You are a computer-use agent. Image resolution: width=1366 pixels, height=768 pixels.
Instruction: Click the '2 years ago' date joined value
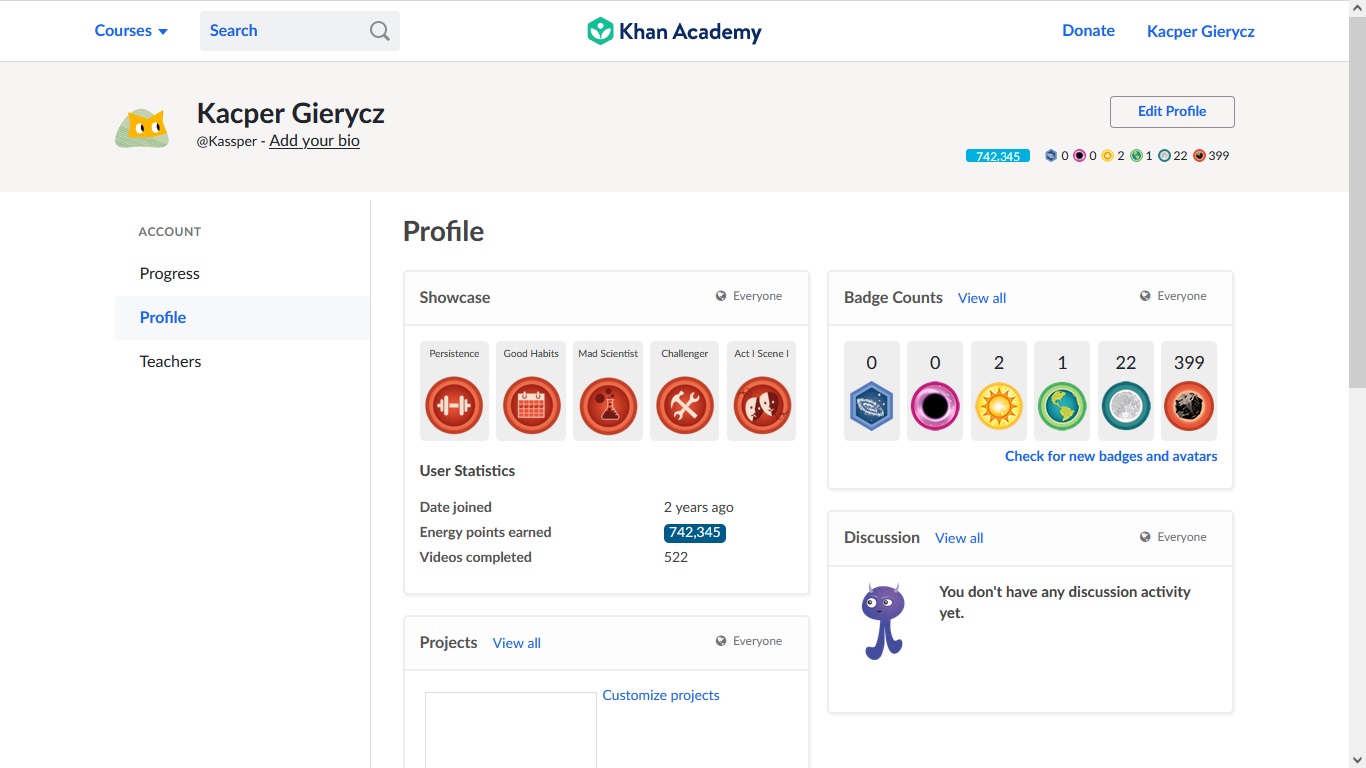699,507
